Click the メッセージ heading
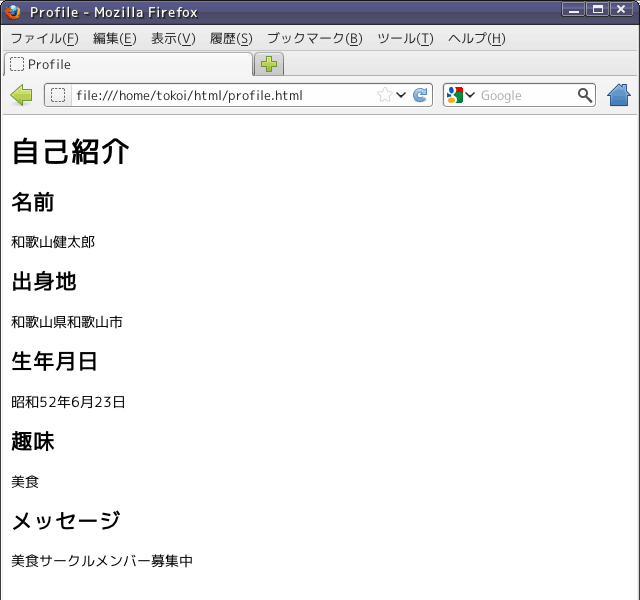 point(66,521)
